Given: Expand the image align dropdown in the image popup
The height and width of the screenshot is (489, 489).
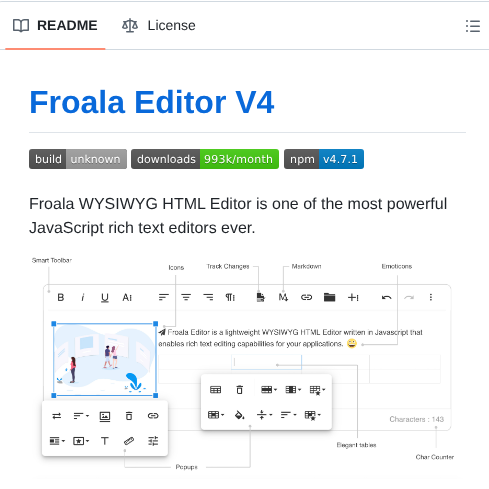Looking at the screenshot, I should pos(81,416).
